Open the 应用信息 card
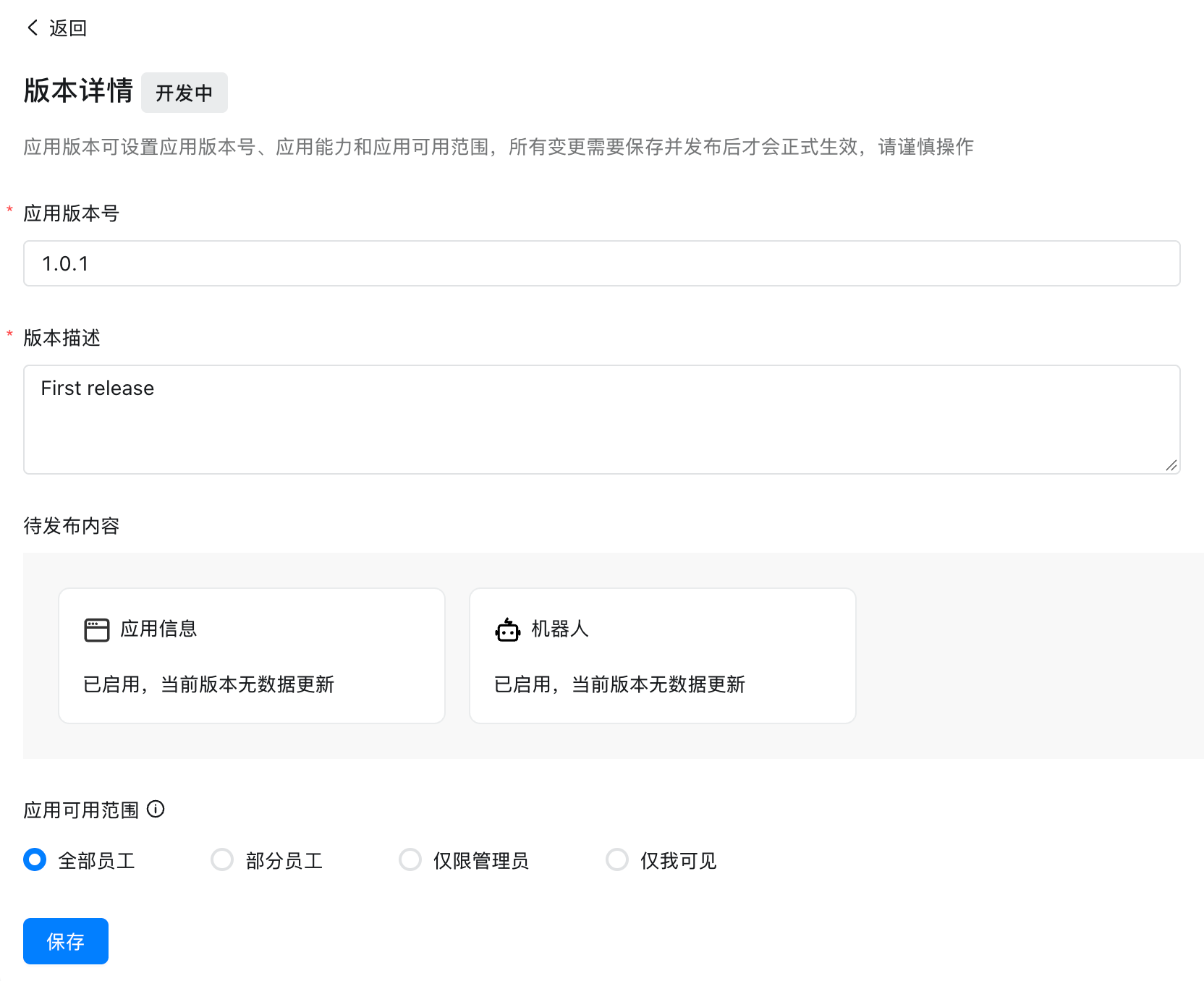This screenshot has height=981, width=1204. point(252,655)
